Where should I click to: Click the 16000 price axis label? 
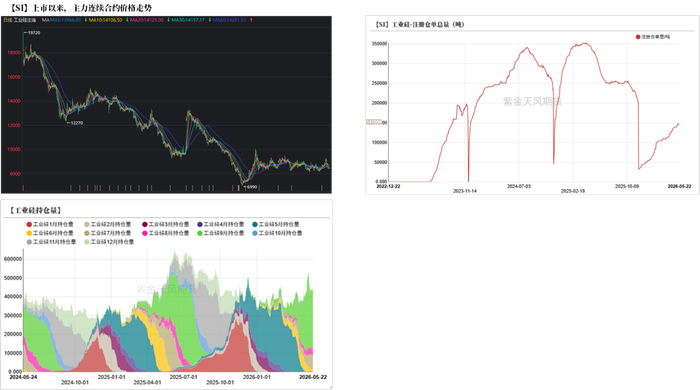click(14, 77)
